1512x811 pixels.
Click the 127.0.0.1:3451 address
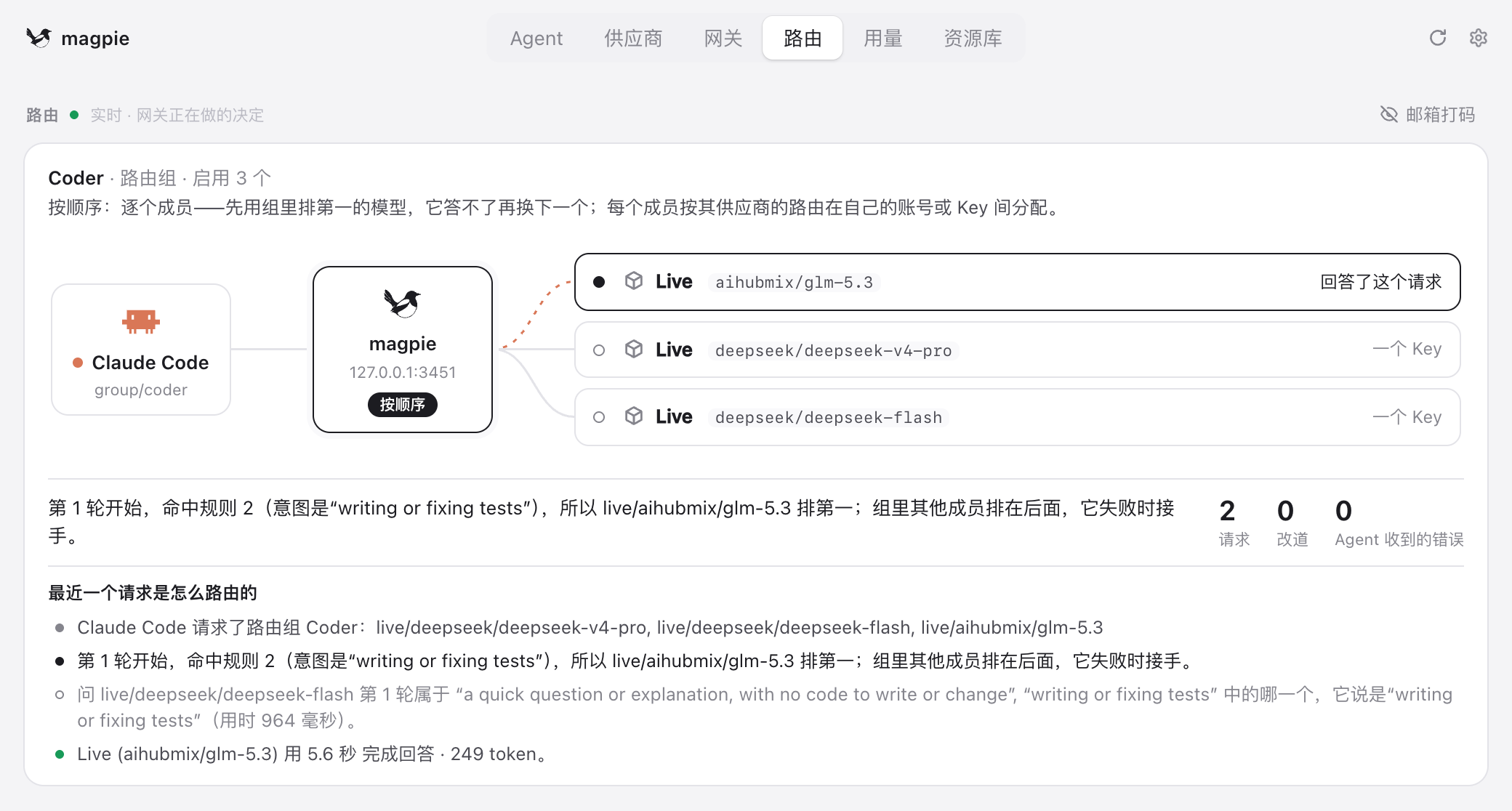point(403,372)
